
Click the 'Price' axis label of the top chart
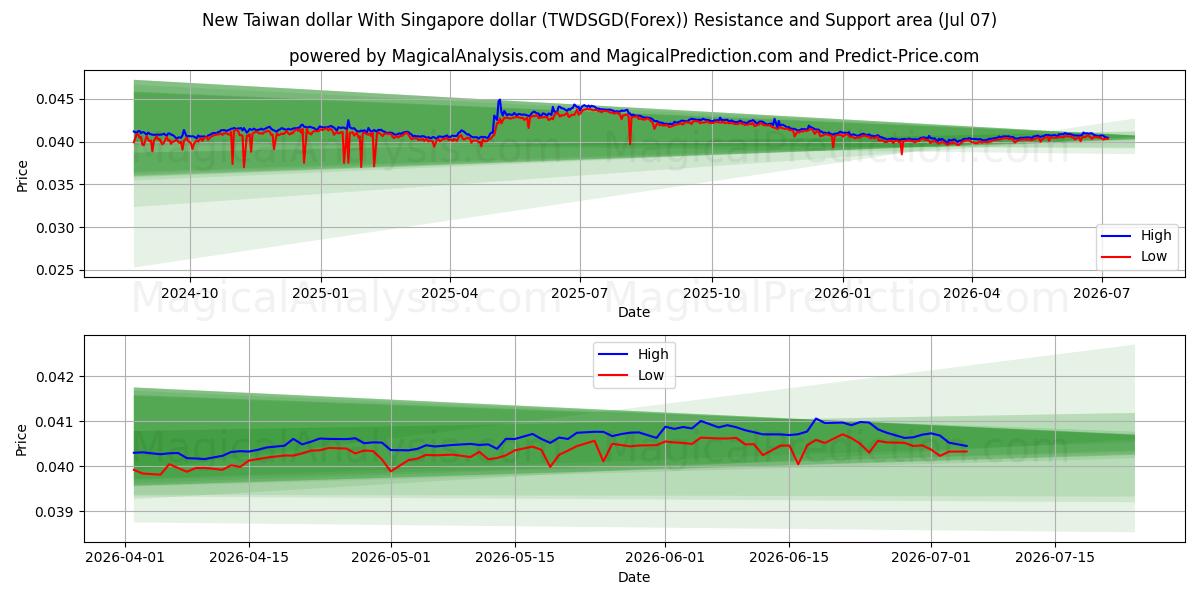[22, 174]
